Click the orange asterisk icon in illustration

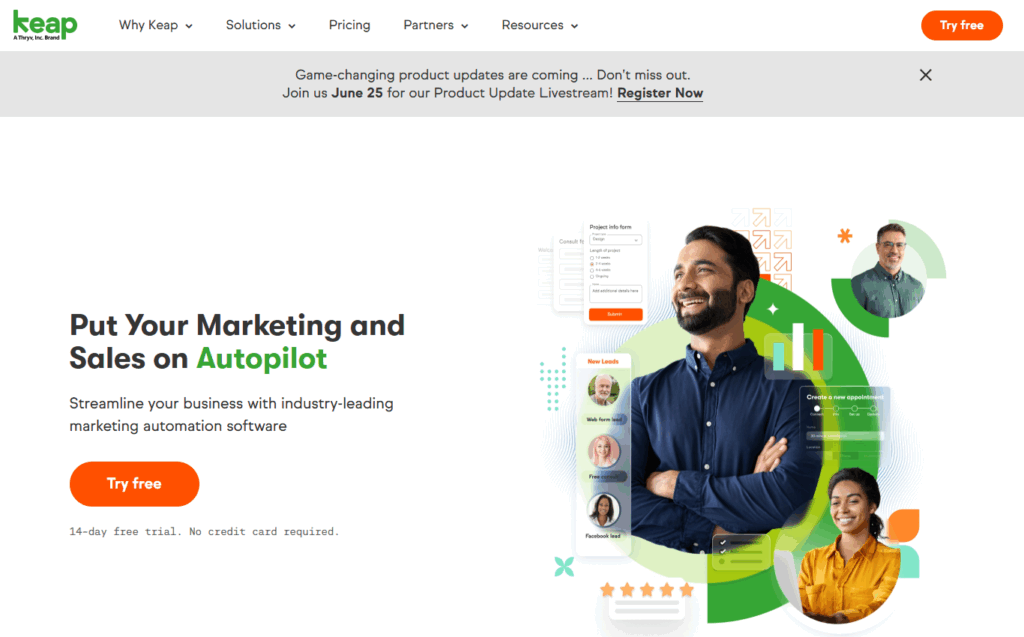click(844, 235)
